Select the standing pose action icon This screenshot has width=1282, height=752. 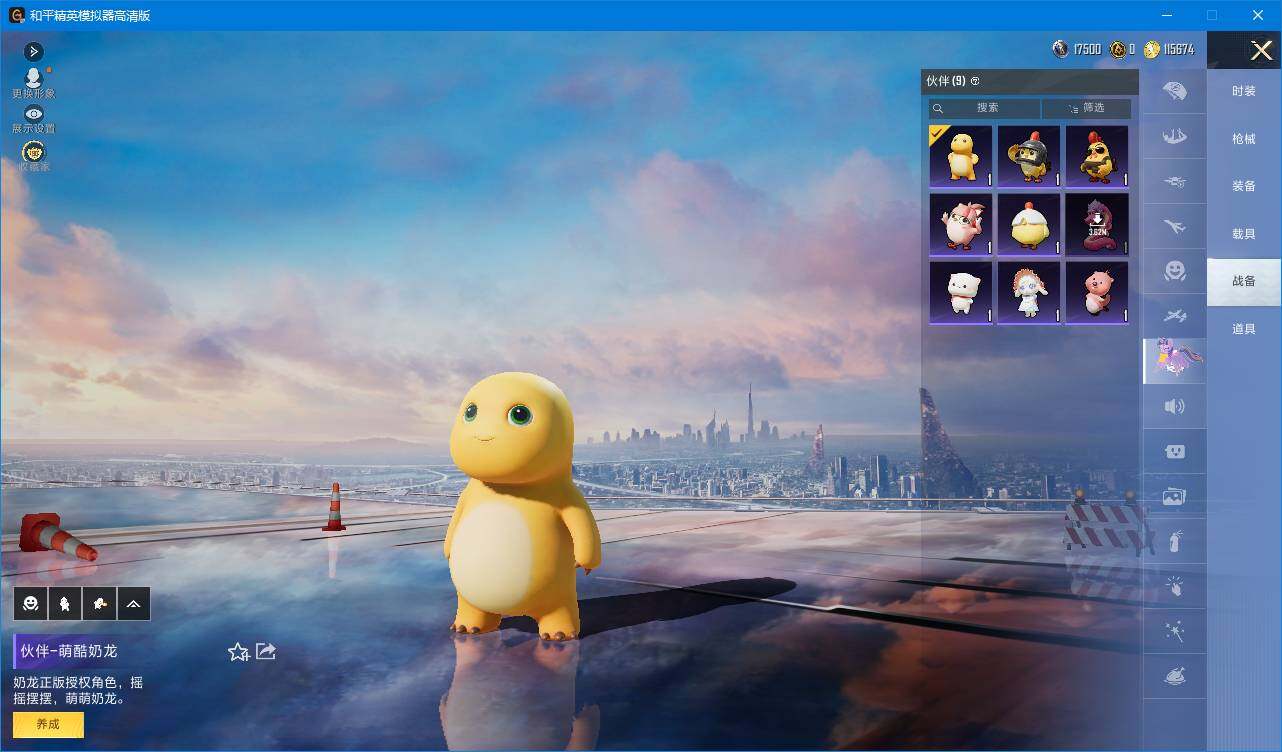point(64,604)
